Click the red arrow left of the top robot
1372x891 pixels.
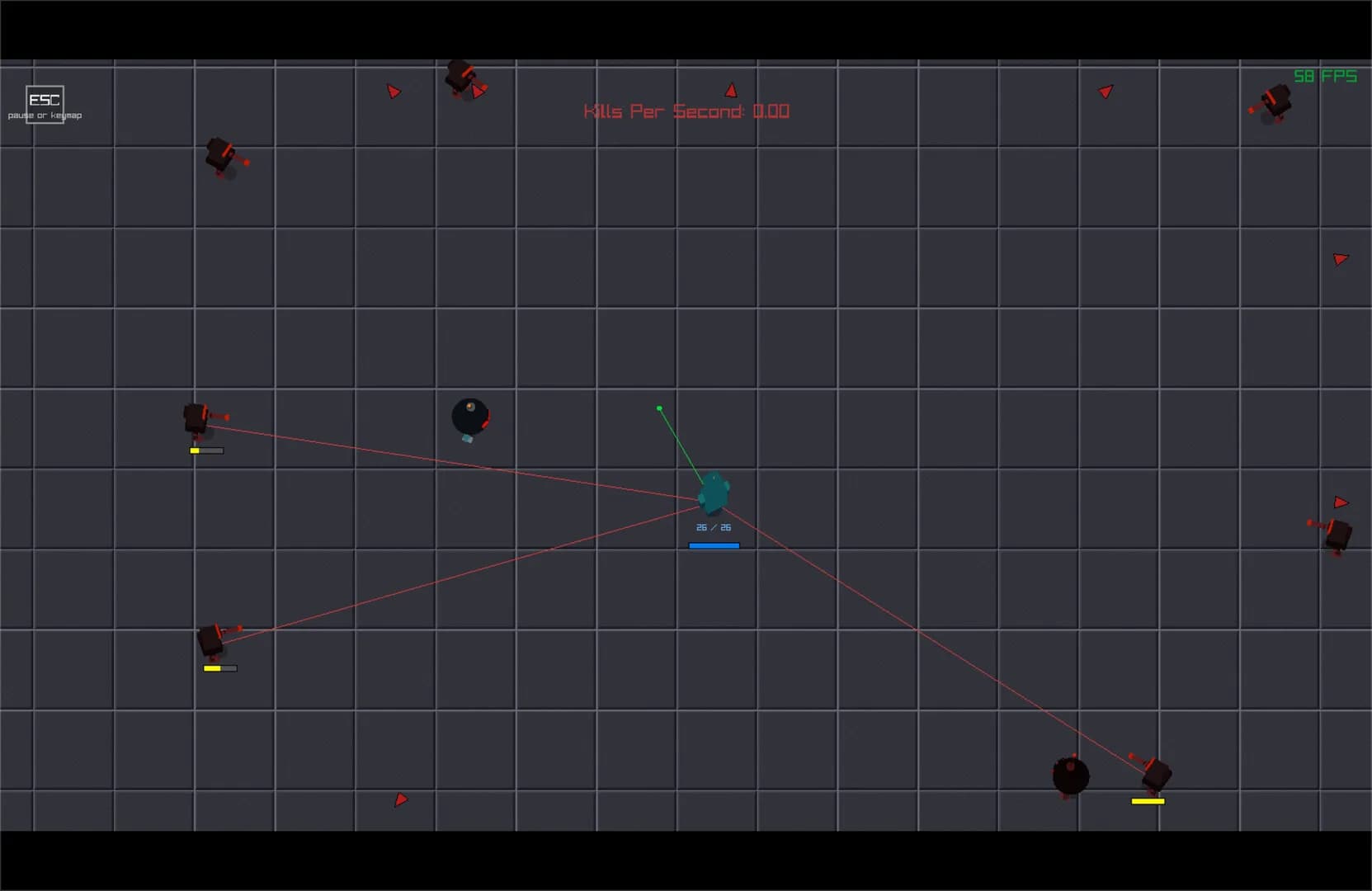tap(394, 91)
